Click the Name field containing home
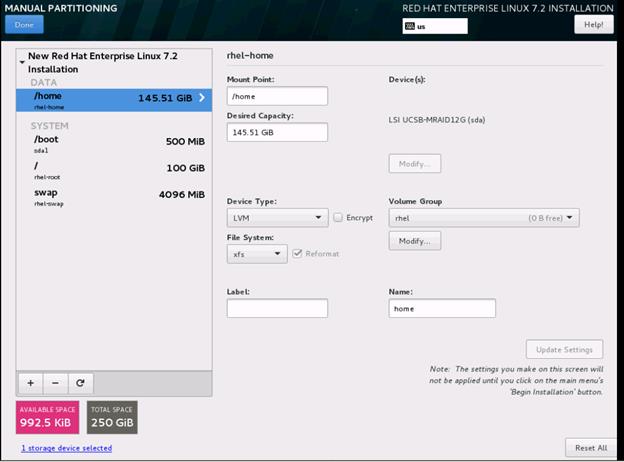 point(442,308)
